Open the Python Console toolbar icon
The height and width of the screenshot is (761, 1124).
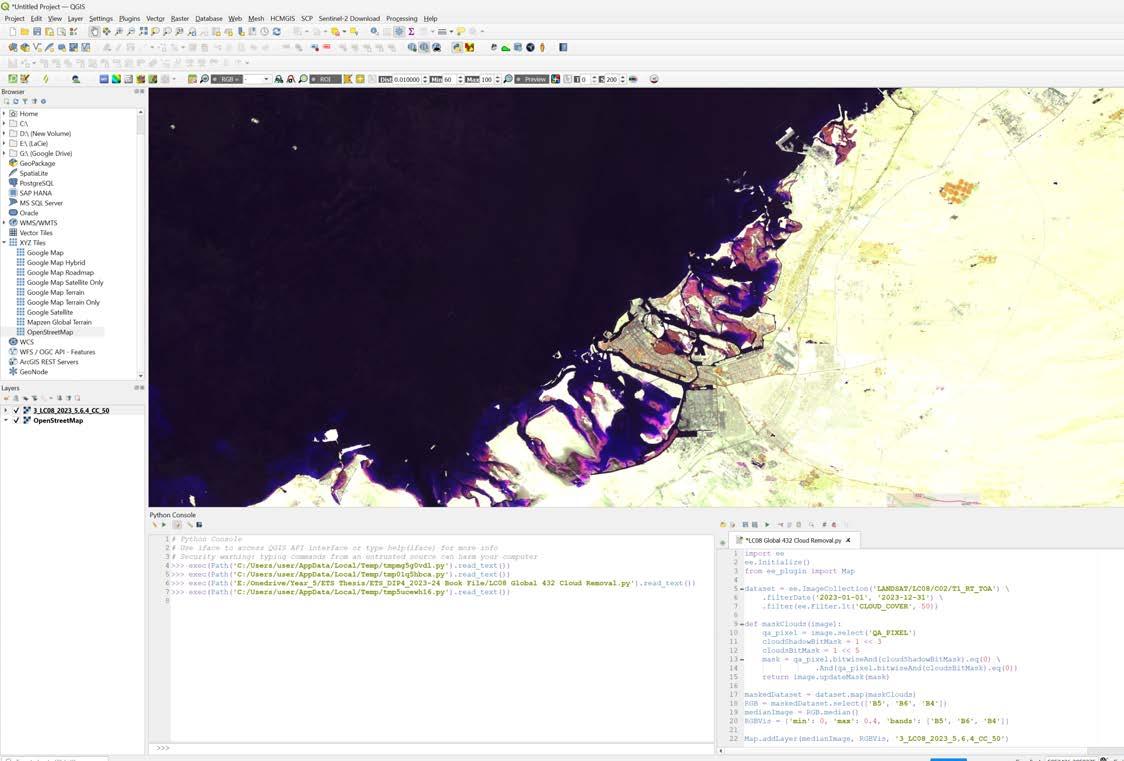pyautogui.click(x=457, y=47)
